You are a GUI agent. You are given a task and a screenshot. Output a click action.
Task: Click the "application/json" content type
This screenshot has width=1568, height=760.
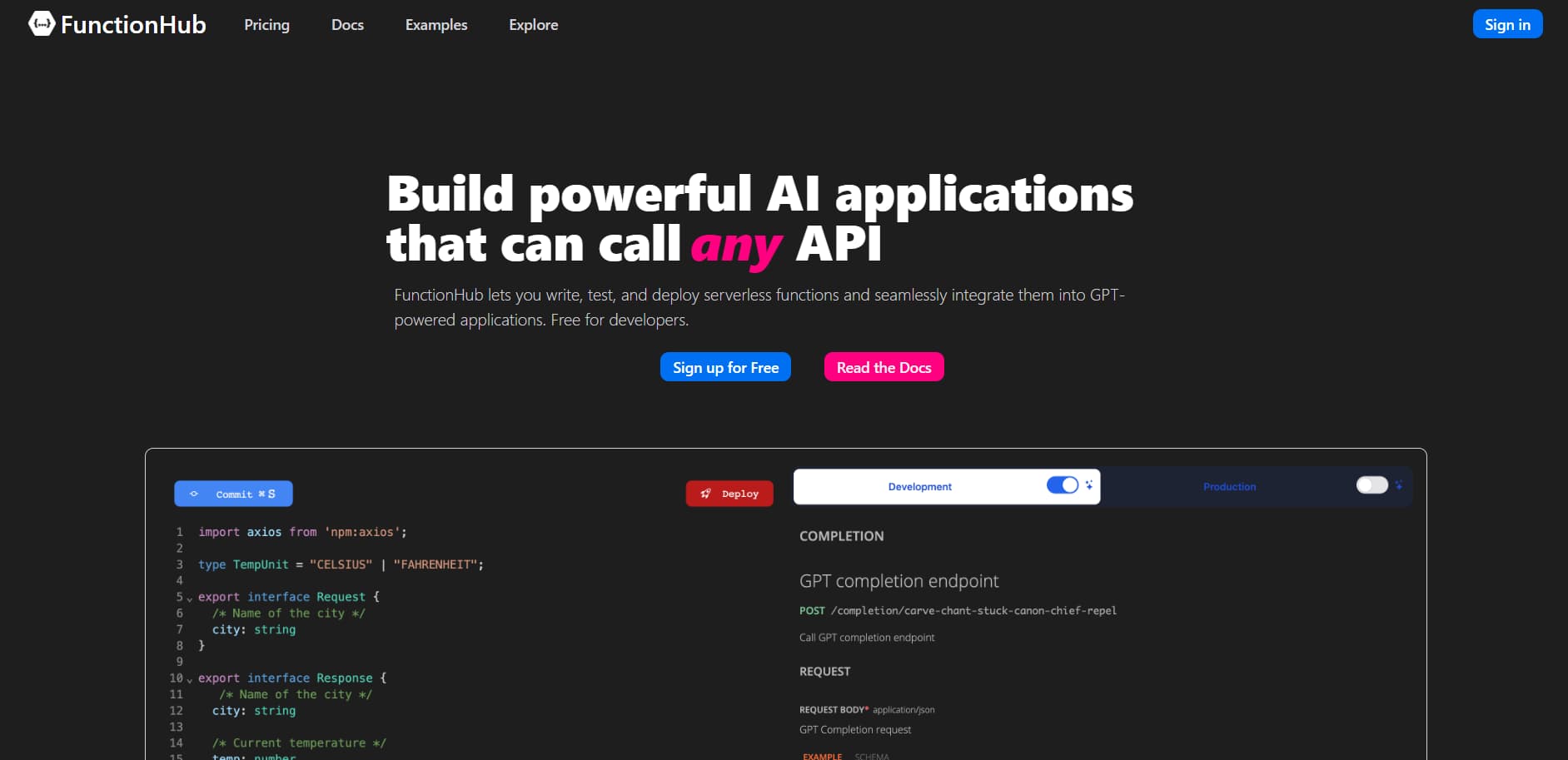pos(903,710)
